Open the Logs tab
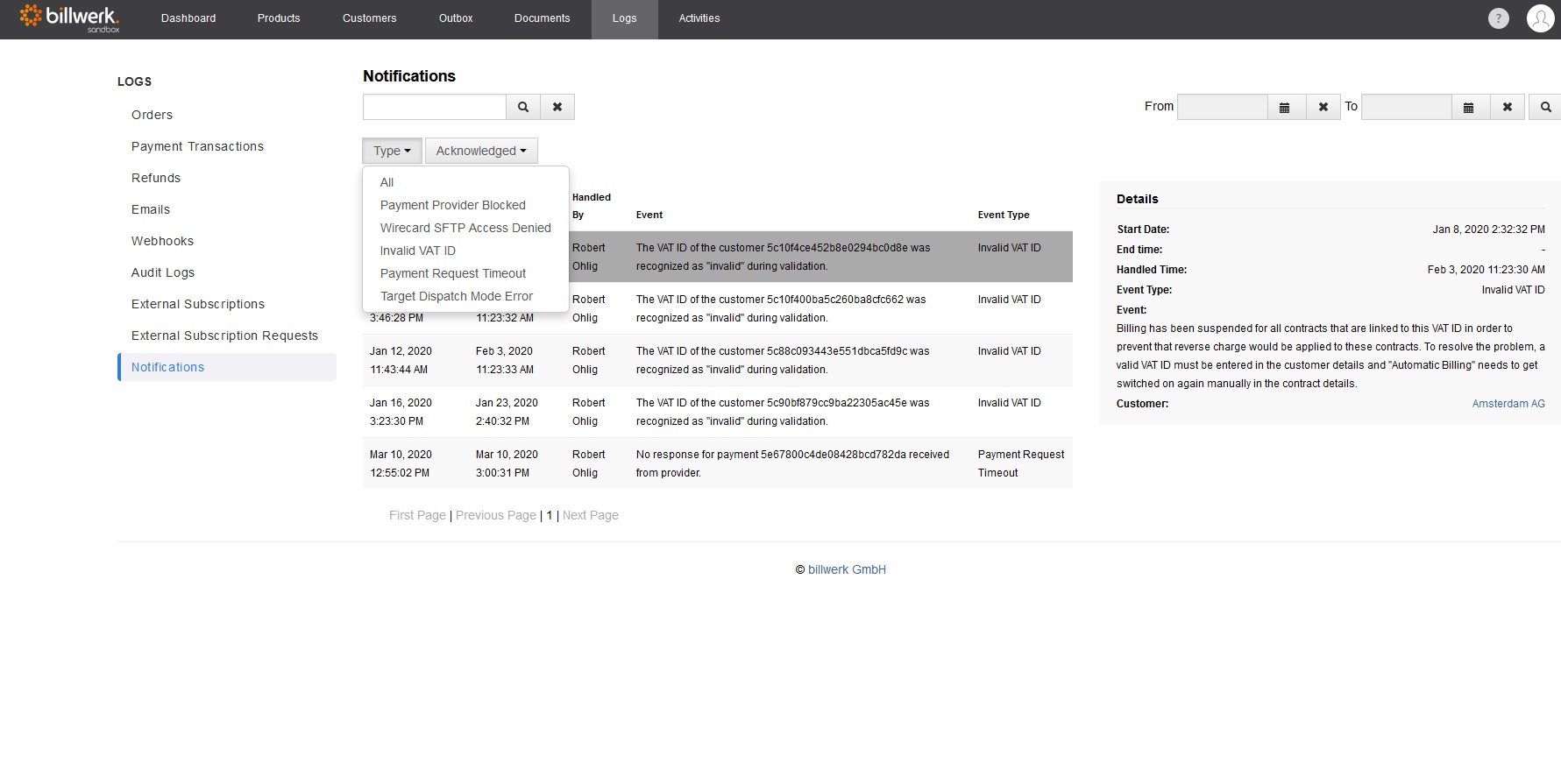The width and height of the screenshot is (1561, 784). (x=625, y=18)
